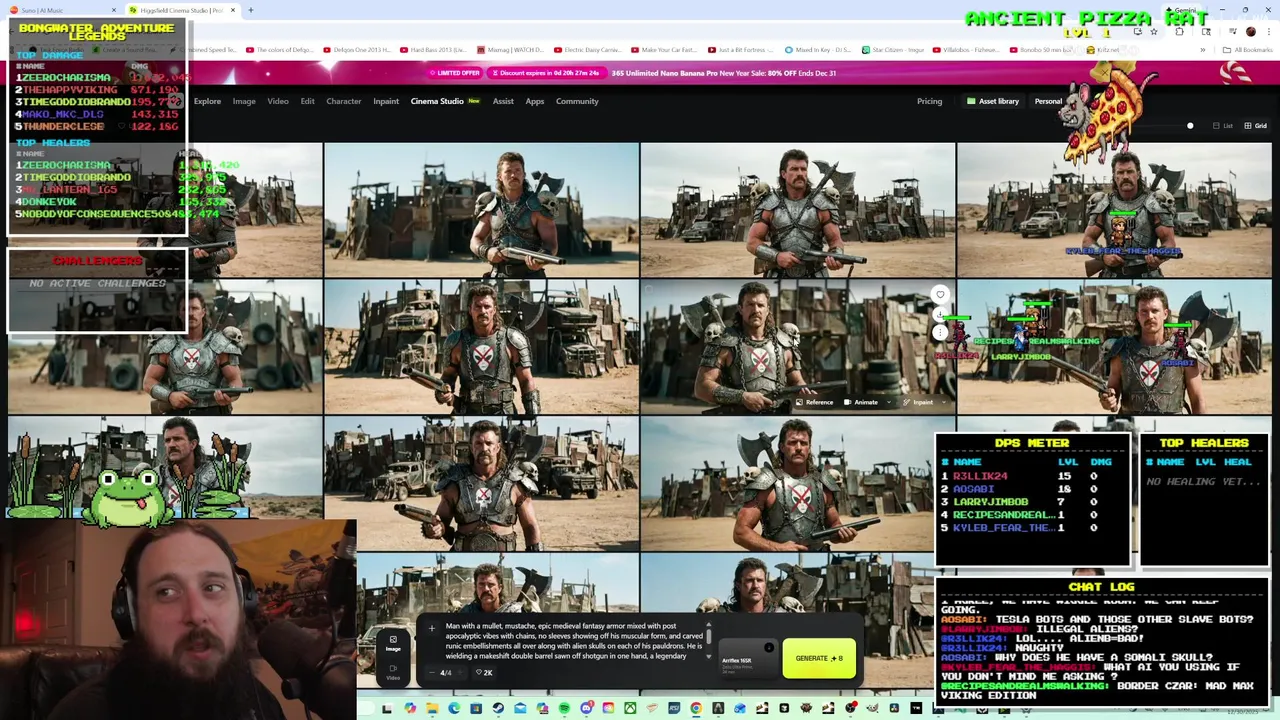Open a new browser tab with plus icon
Screen dimensions: 1280x720
[x=251, y=10]
